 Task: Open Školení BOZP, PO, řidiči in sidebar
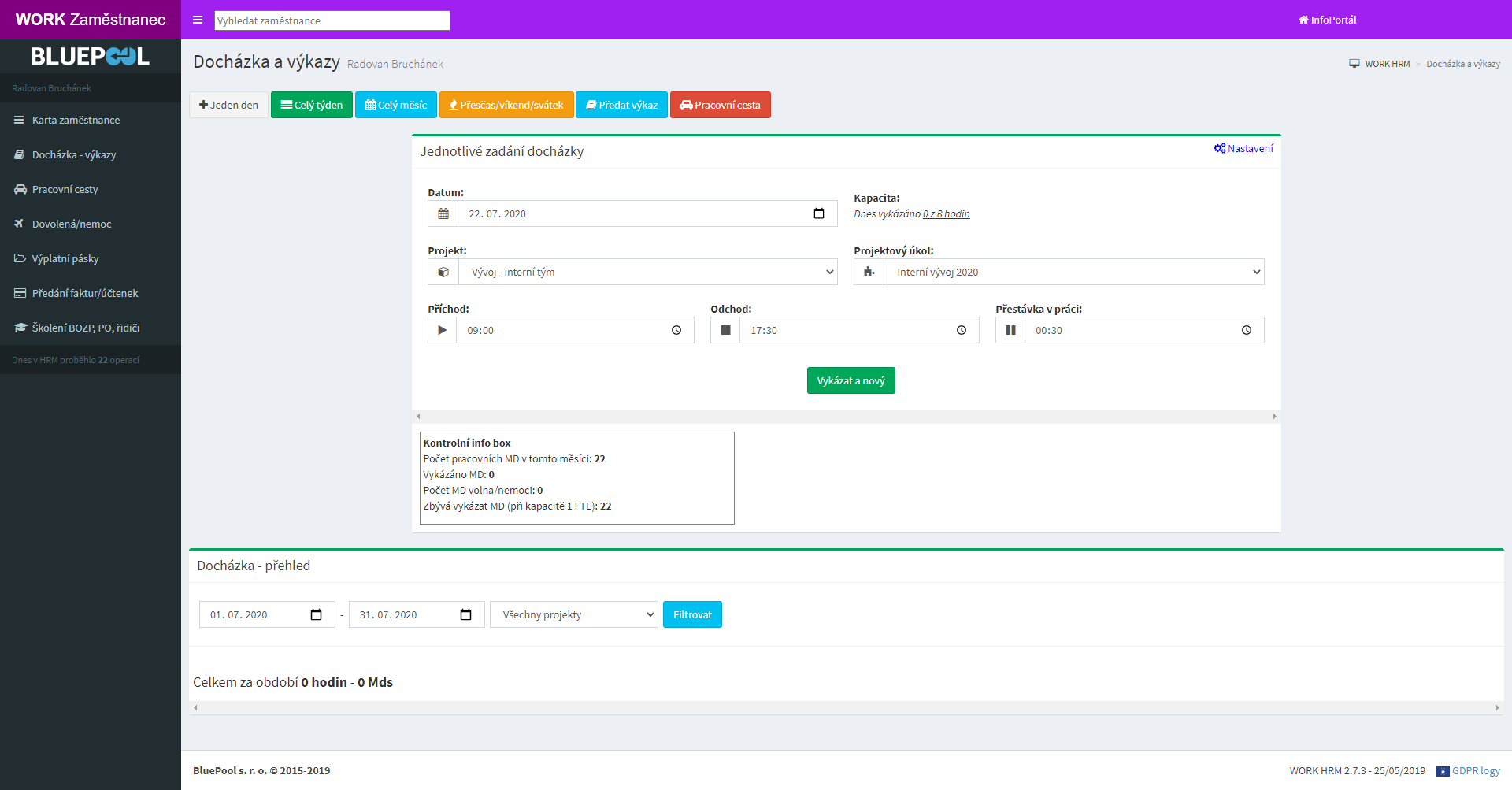91,328
